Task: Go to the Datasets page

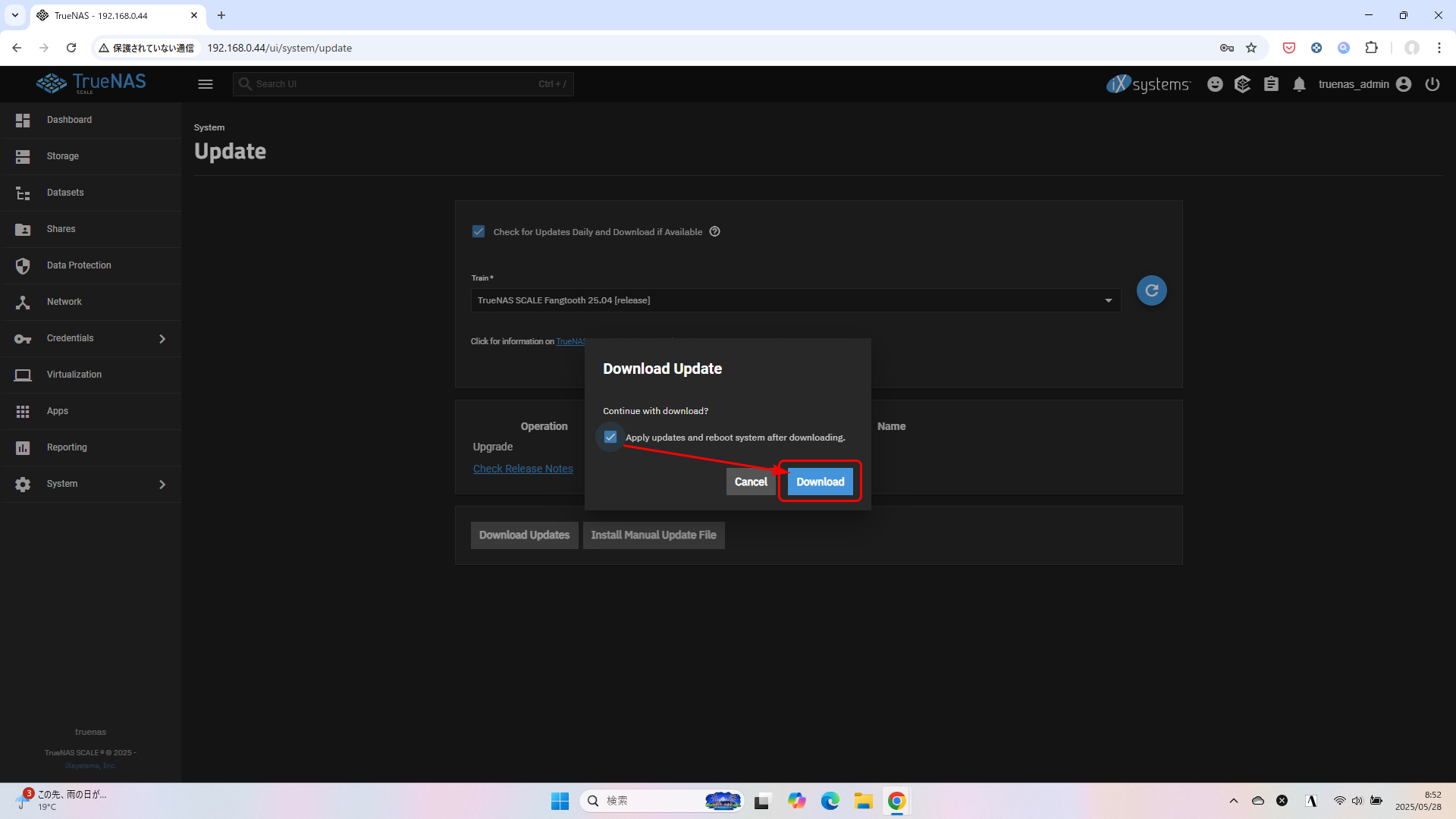Action: coord(91,193)
